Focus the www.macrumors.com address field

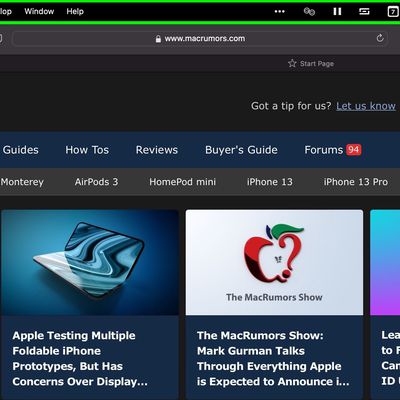200,39
